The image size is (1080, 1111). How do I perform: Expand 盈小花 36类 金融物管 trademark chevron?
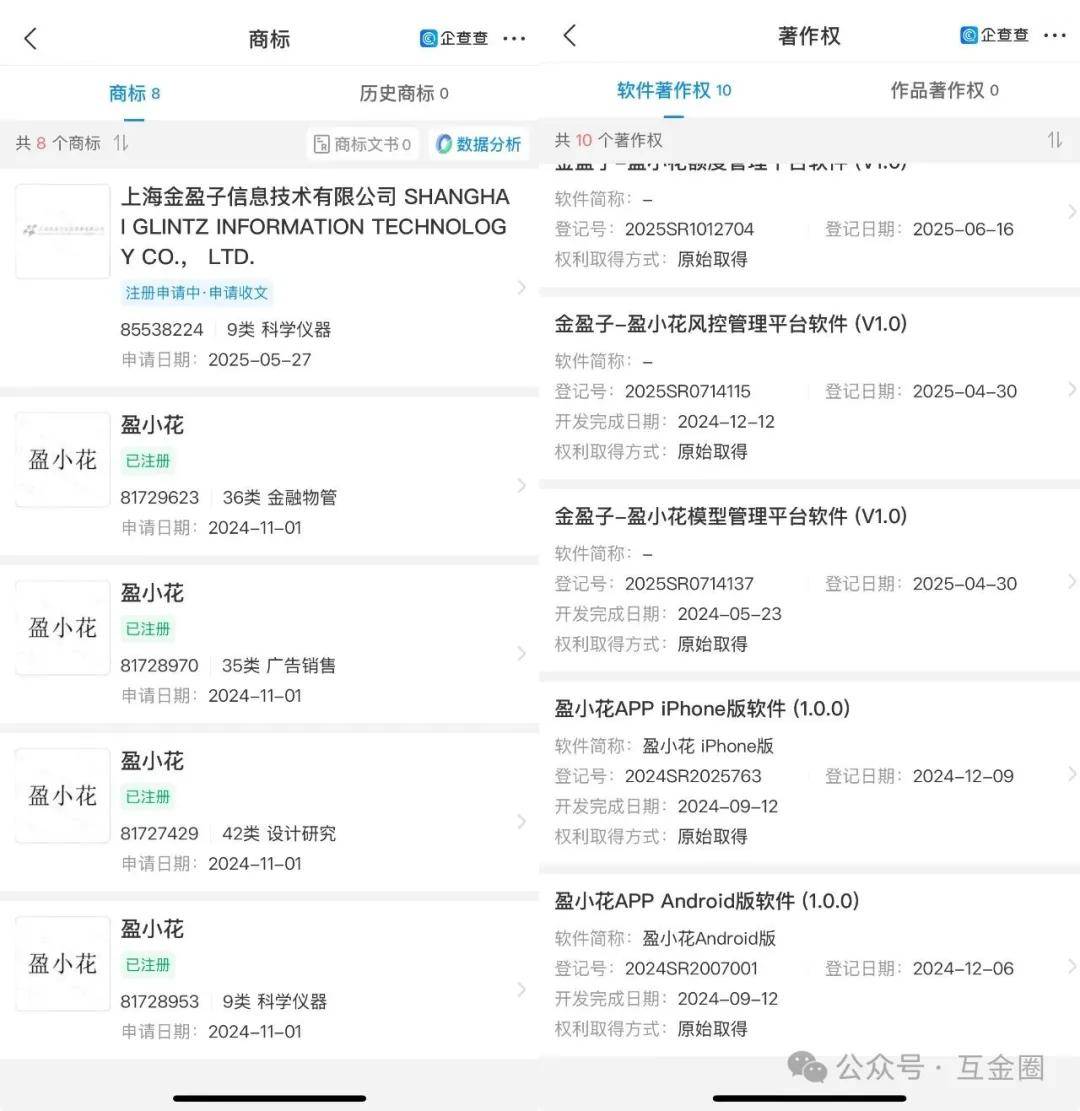521,486
